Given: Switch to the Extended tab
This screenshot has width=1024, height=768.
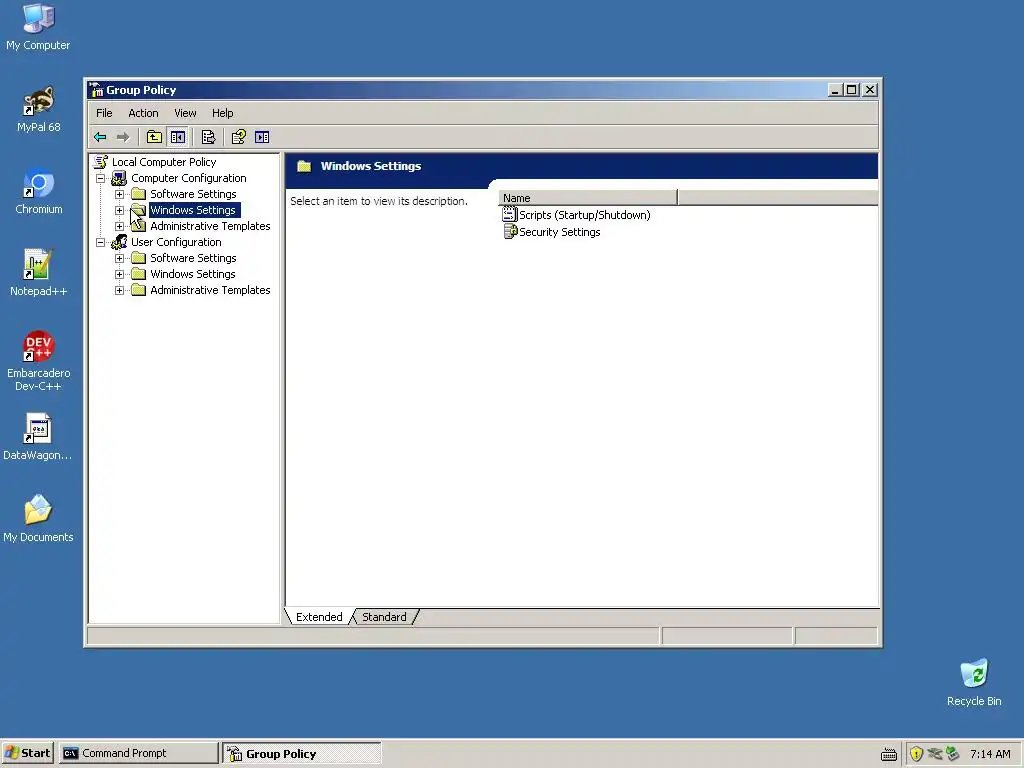Looking at the screenshot, I should point(319,617).
